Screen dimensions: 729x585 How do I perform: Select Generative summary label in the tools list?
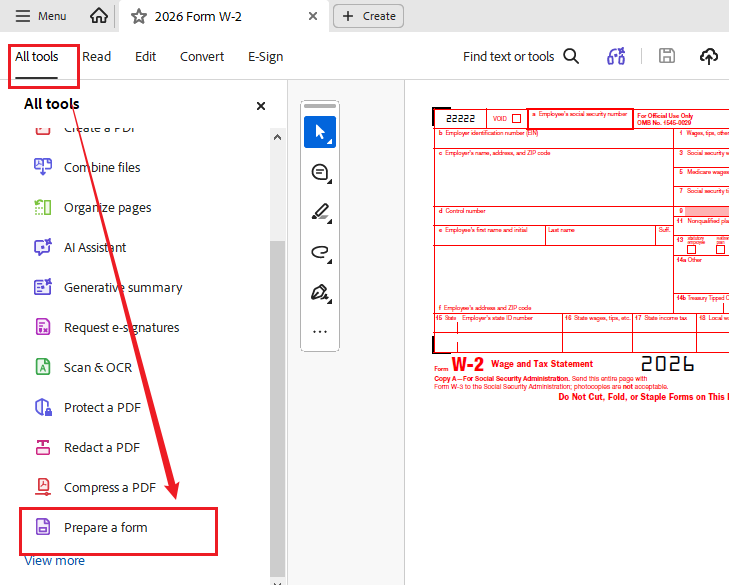pyautogui.click(x=123, y=287)
